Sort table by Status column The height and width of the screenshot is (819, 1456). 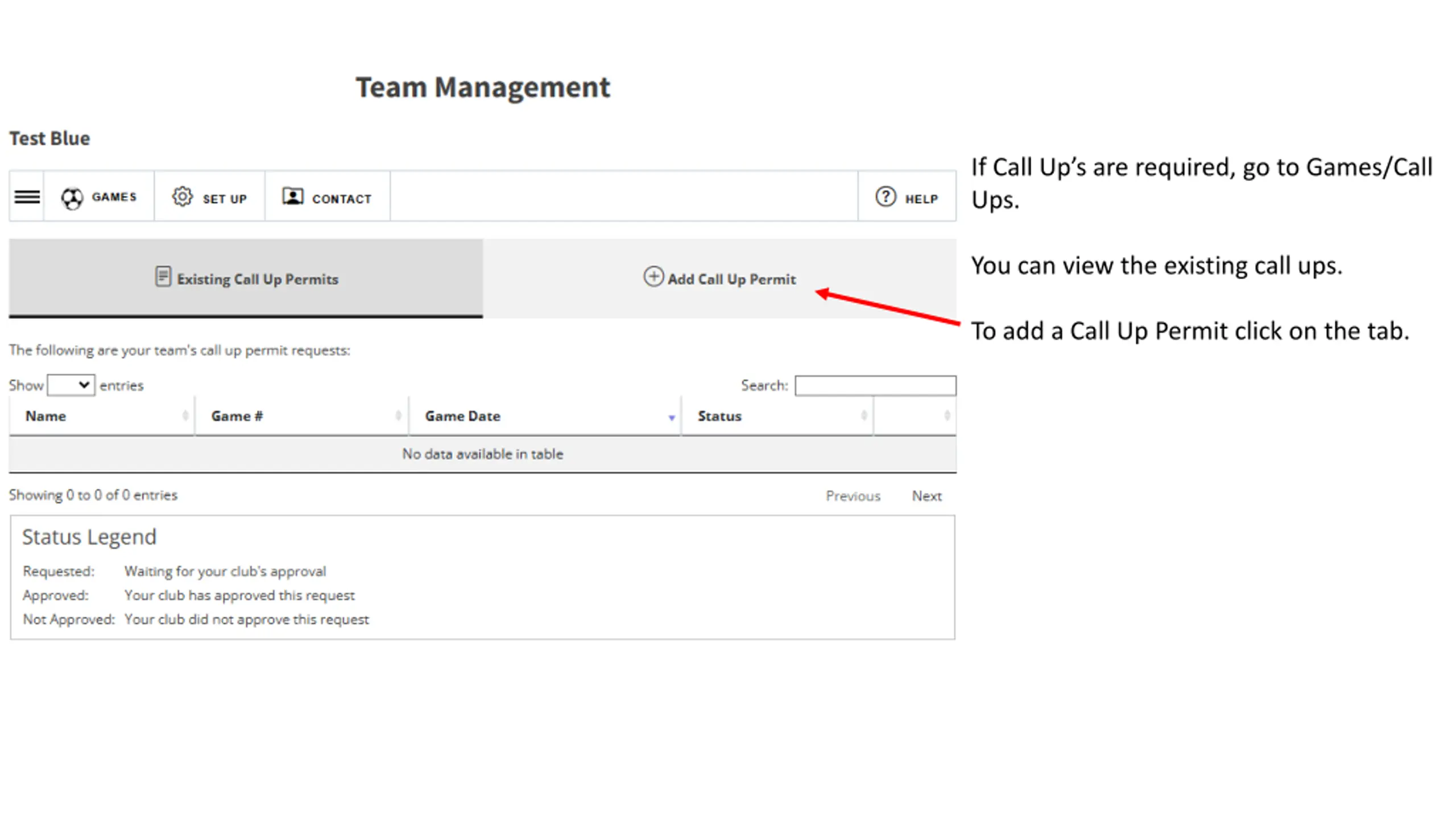[777, 416]
